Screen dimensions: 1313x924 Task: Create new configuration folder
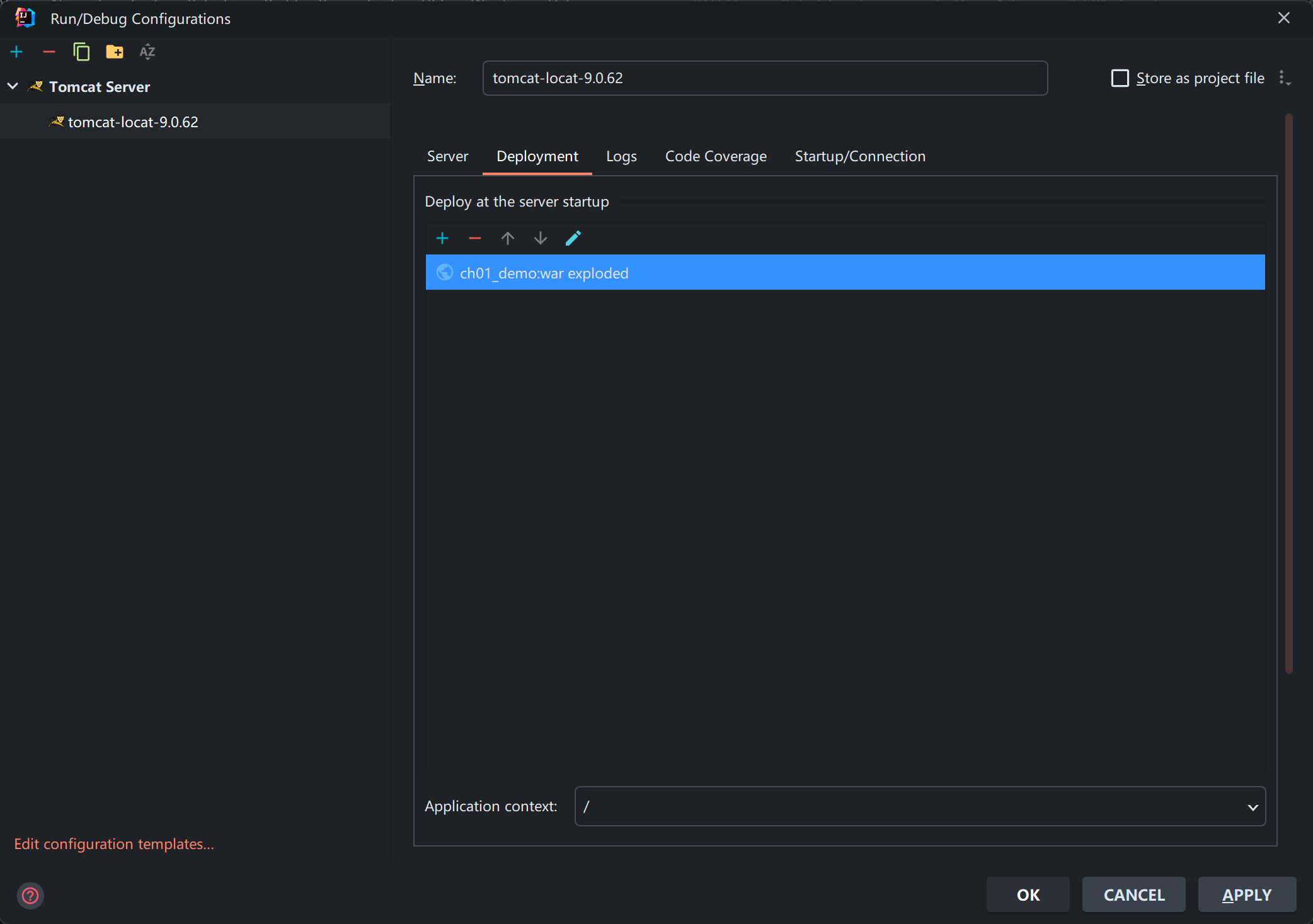pyautogui.click(x=115, y=52)
